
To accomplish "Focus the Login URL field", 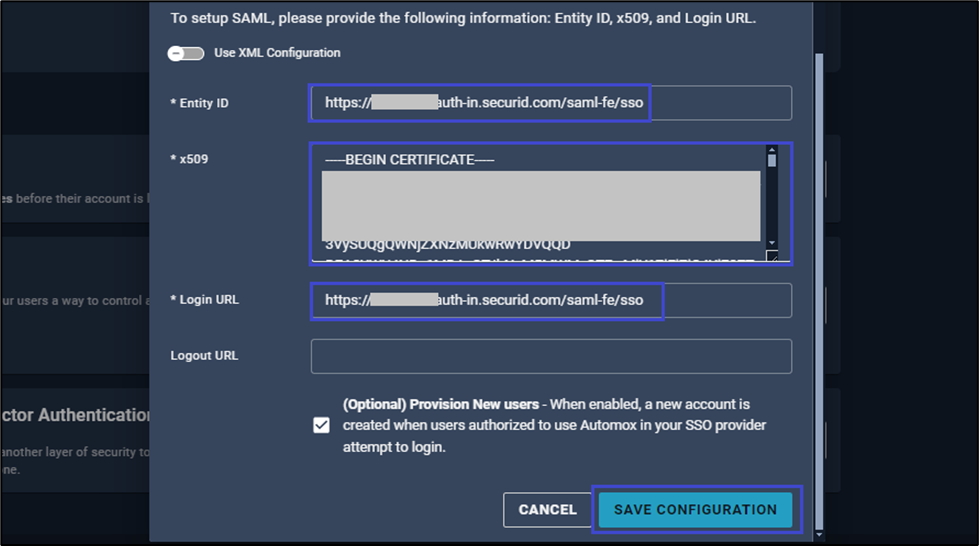I will tap(551, 300).
